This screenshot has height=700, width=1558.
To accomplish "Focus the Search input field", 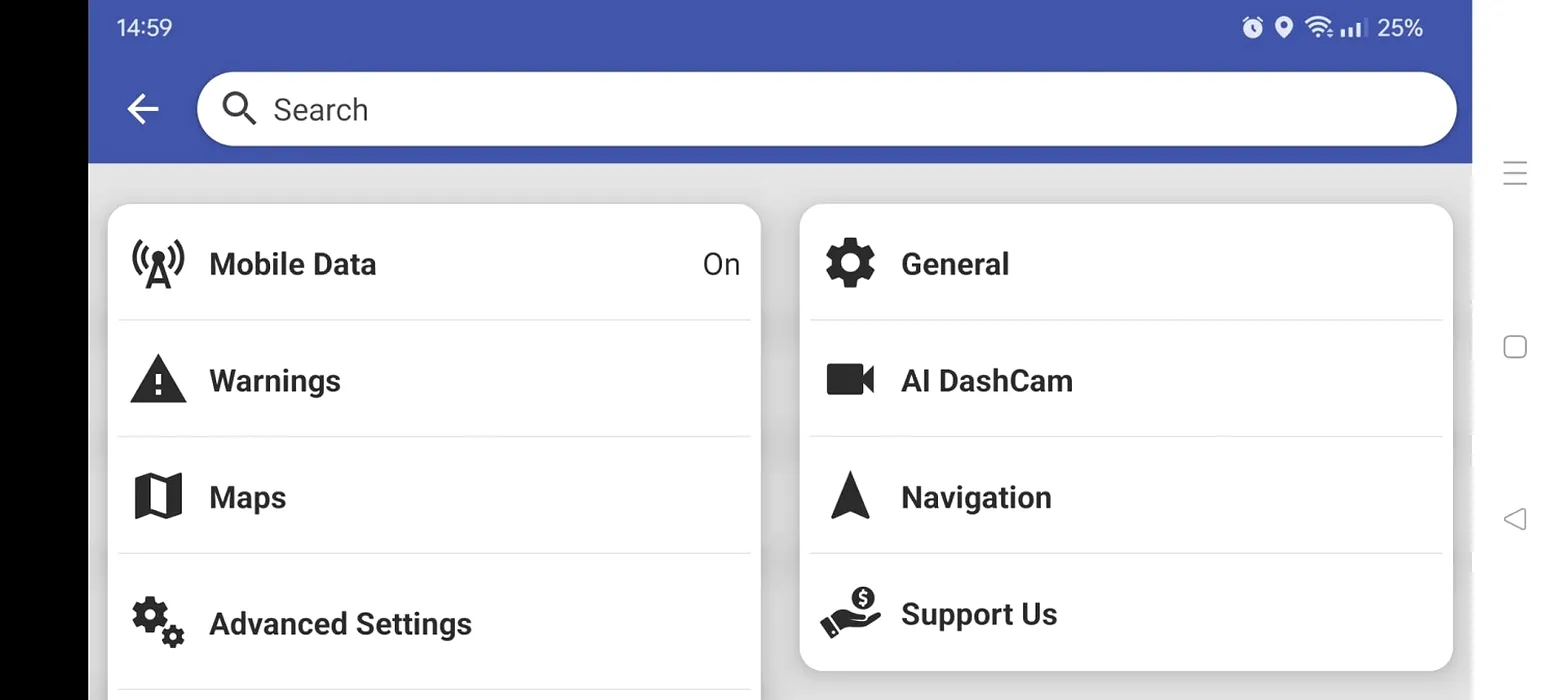I will point(826,109).
